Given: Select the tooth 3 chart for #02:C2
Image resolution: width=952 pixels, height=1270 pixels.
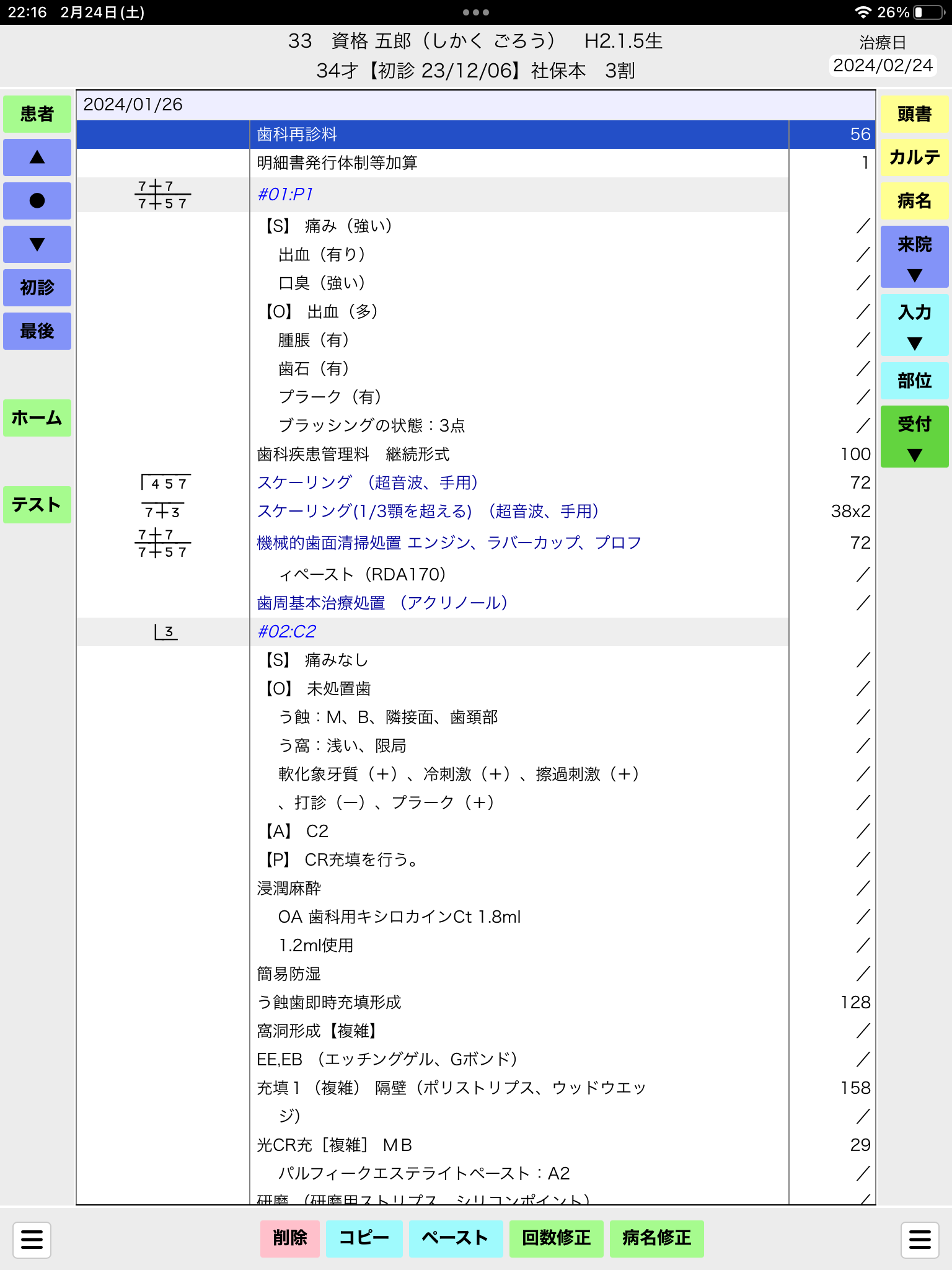Looking at the screenshot, I should (165, 632).
